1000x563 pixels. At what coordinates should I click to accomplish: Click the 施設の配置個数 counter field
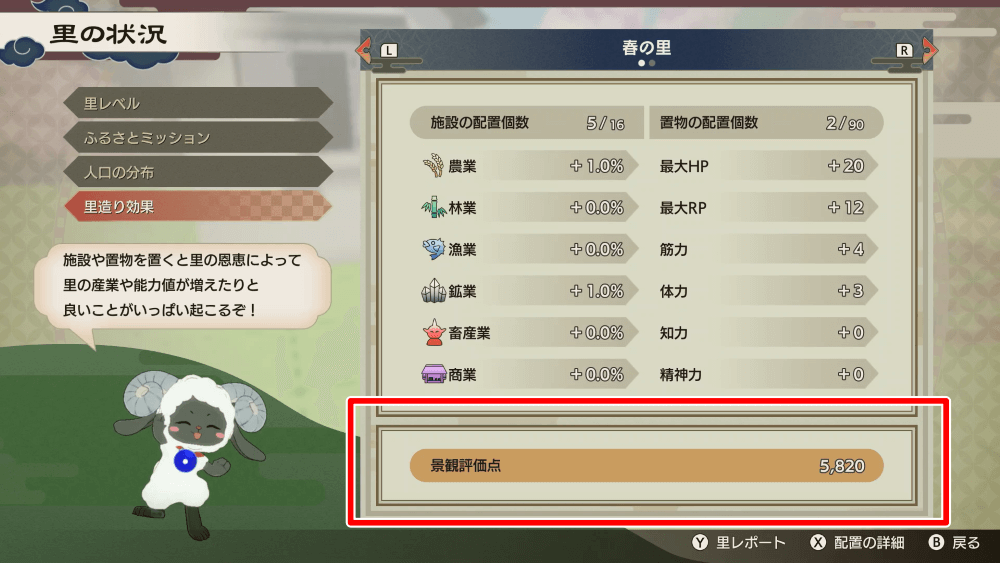pyautogui.click(x=527, y=122)
